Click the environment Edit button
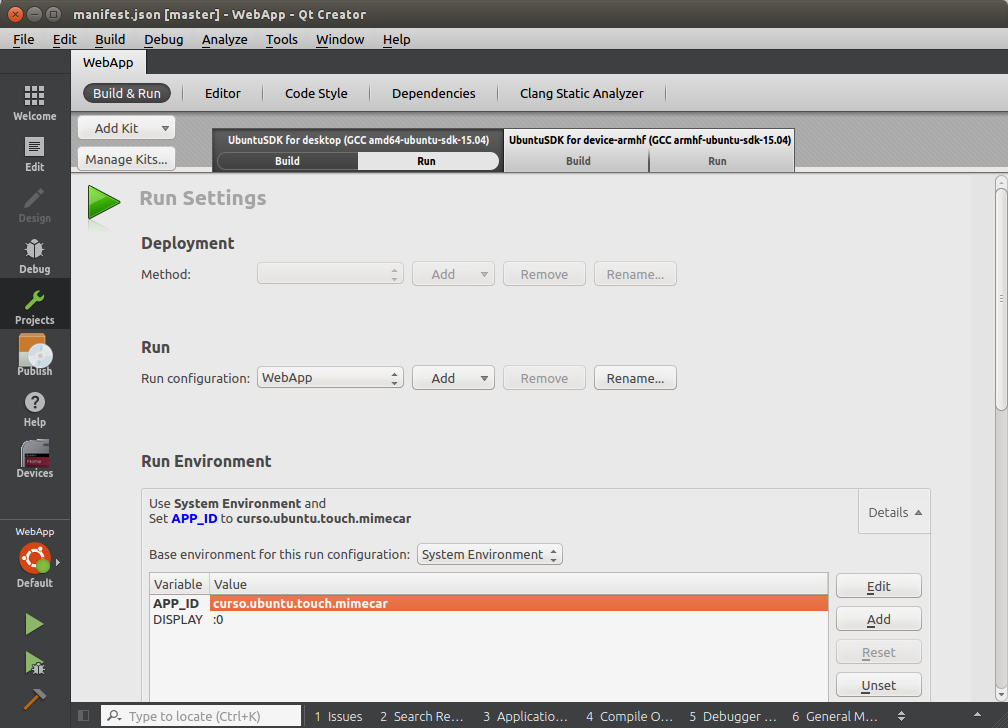This screenshot has width=1008, height=728. point(879,586)
